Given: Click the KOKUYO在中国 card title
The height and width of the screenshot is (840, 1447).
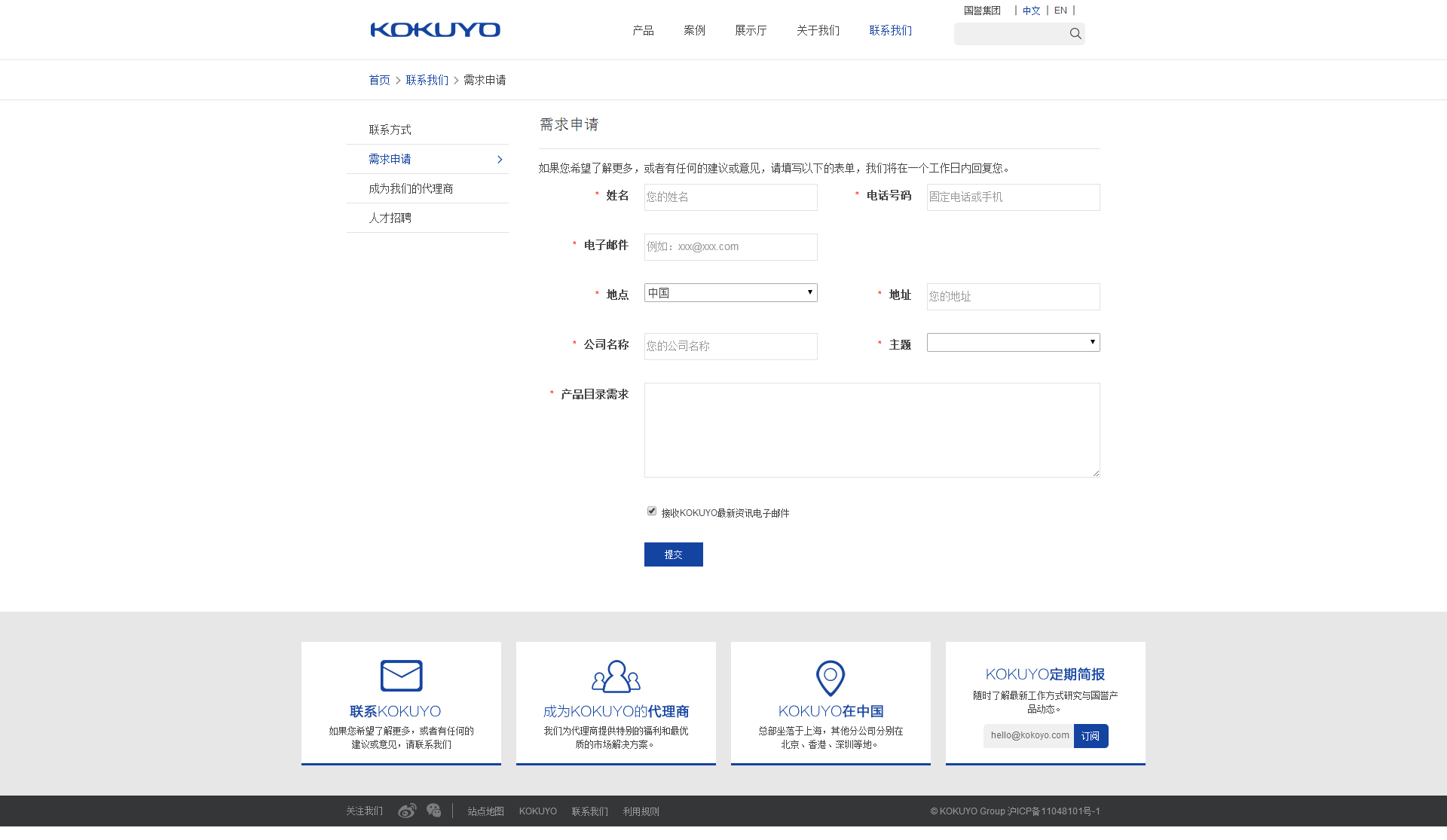Looking at the screenshot, I should click(x=831, y=711).
